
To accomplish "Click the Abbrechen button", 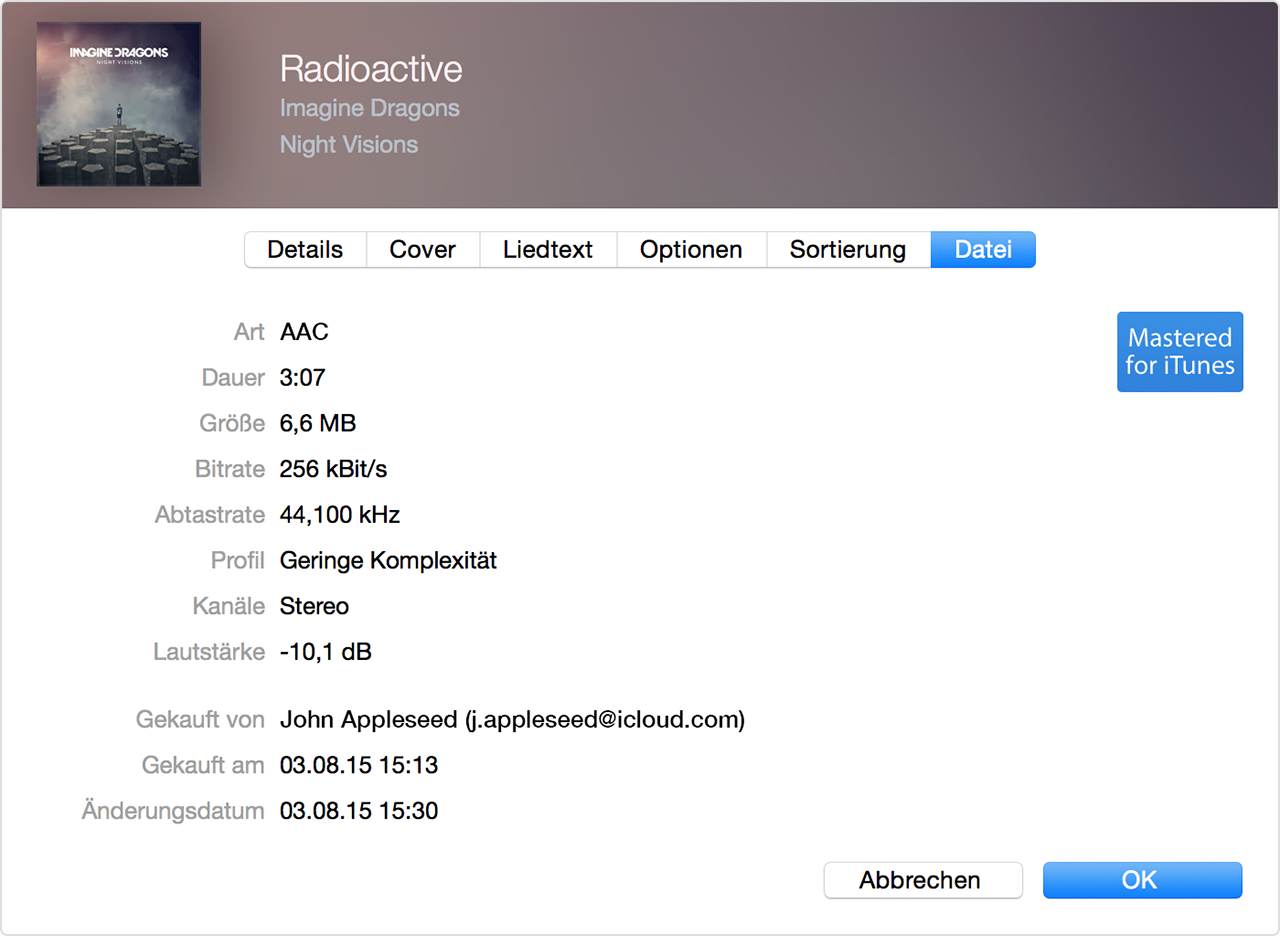I will pyautogui.click(x=923, y=880).
